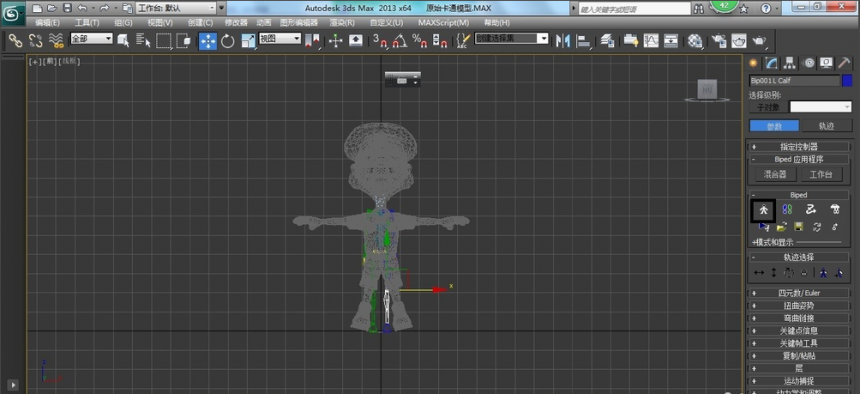The width and height of the screenshot is (860, 394).
Task: Open the Render Setup dialog
Action: pos(718,40)
